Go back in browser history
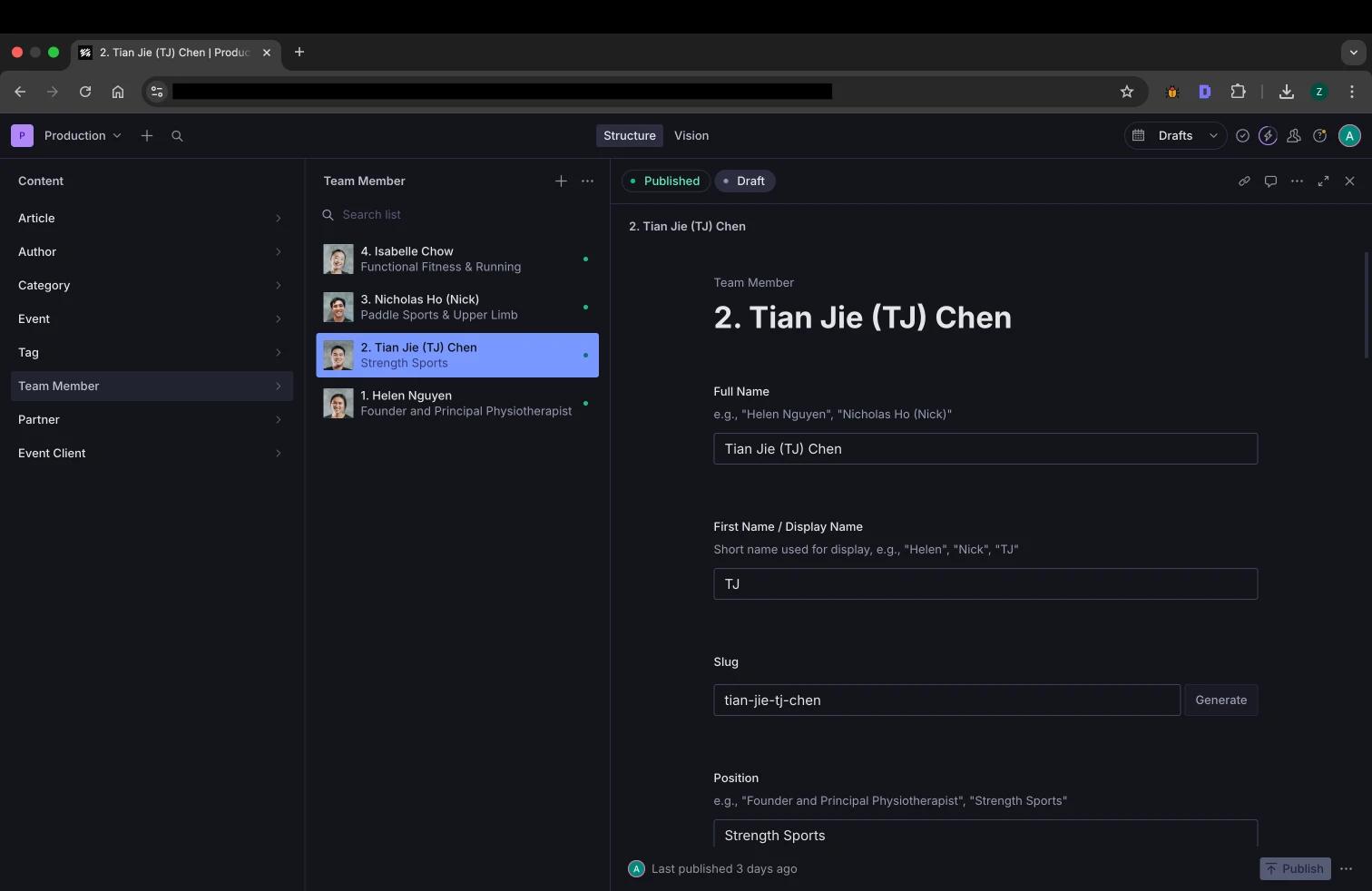 pyautogui.click(x=20, y=92)
